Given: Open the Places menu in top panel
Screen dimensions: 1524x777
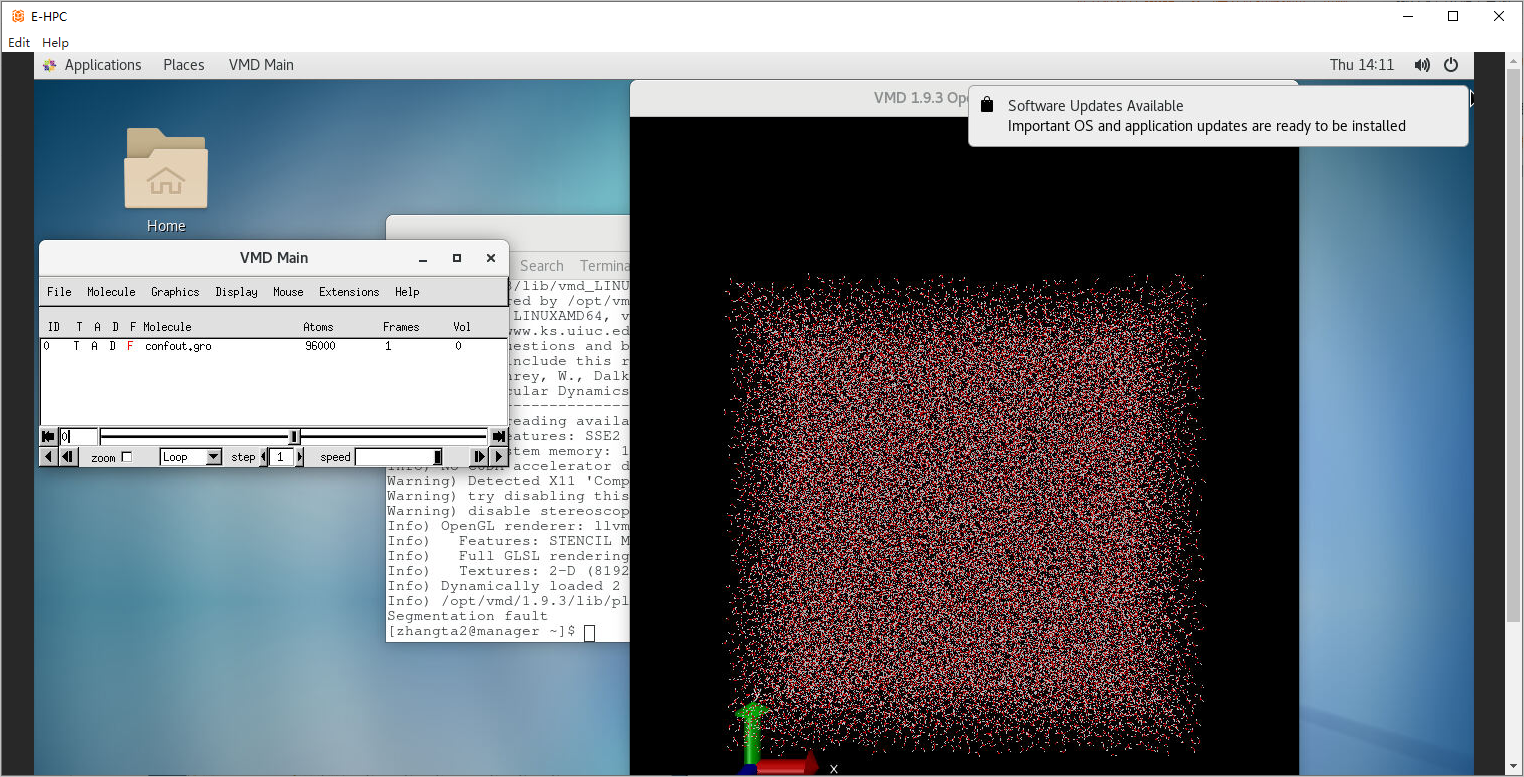Looking at the screenshot, I should (x=184, y=65).
